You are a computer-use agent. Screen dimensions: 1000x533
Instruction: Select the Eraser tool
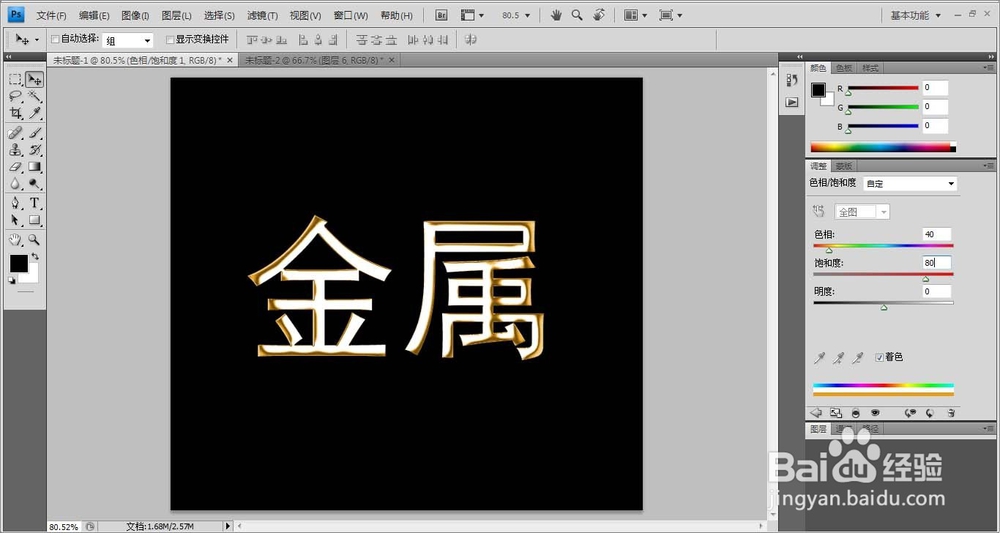(x=15, y=167)
